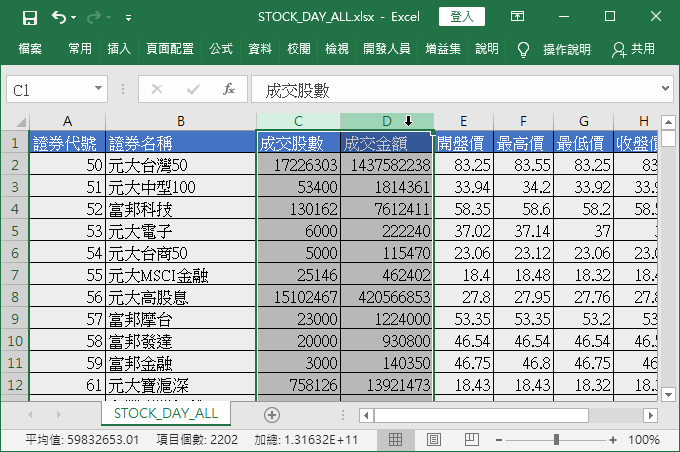Click the Undo arrow icon

pos(59,17)
